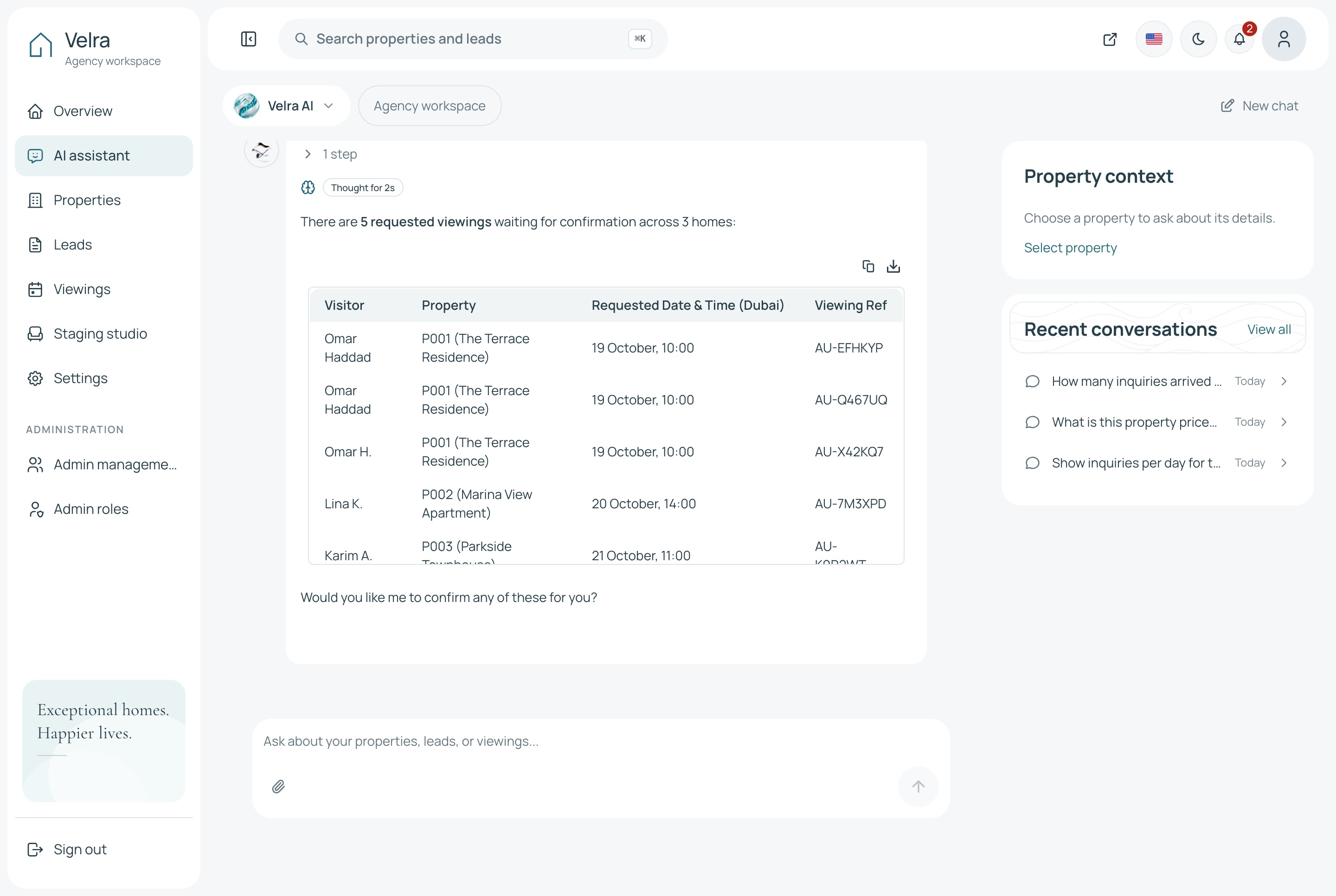Open Properties in sidebar
1336x896 pixels.
[x=103, y=200]
